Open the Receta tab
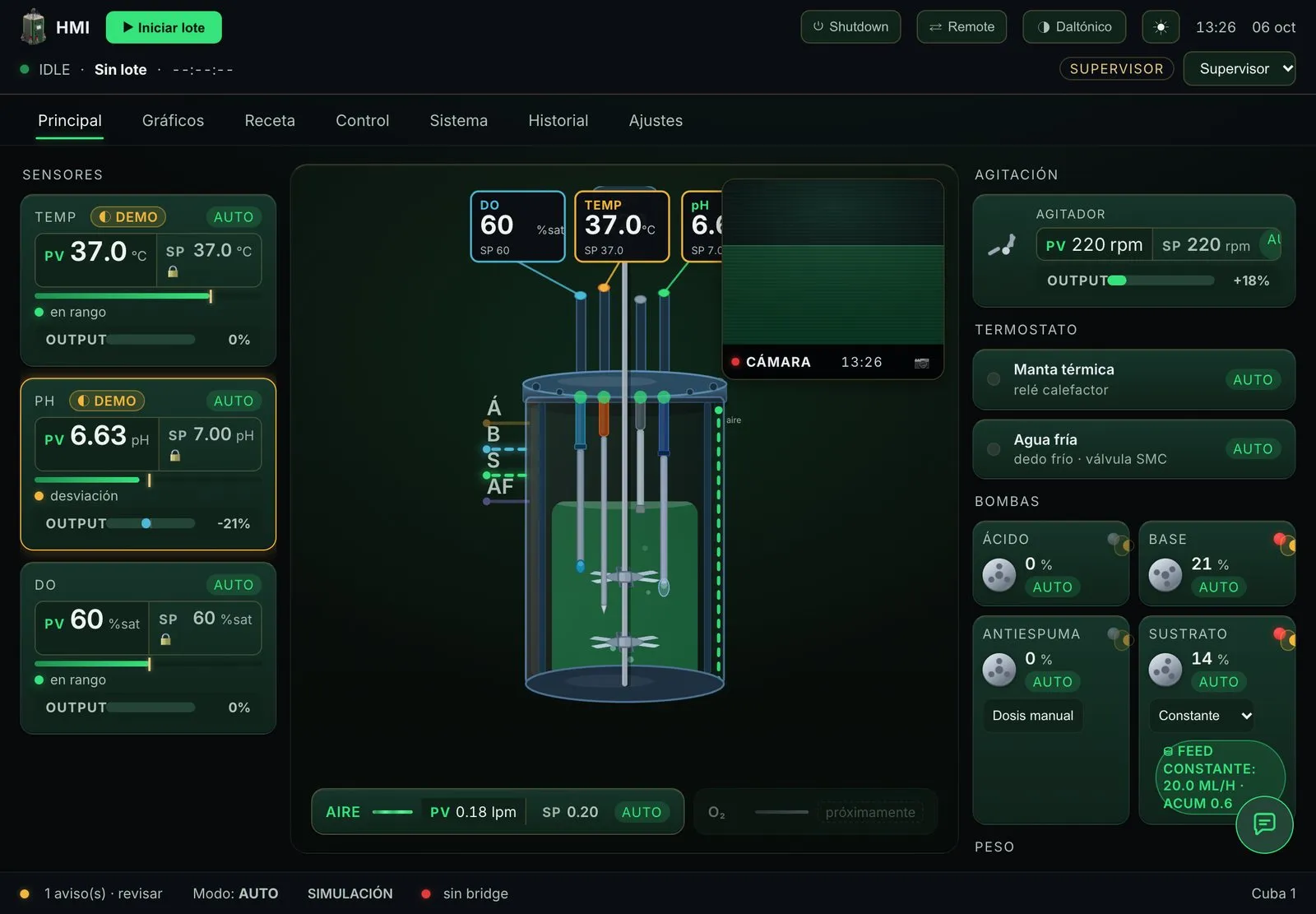The width and height of the screenshot is (1316, 914). 270,120
